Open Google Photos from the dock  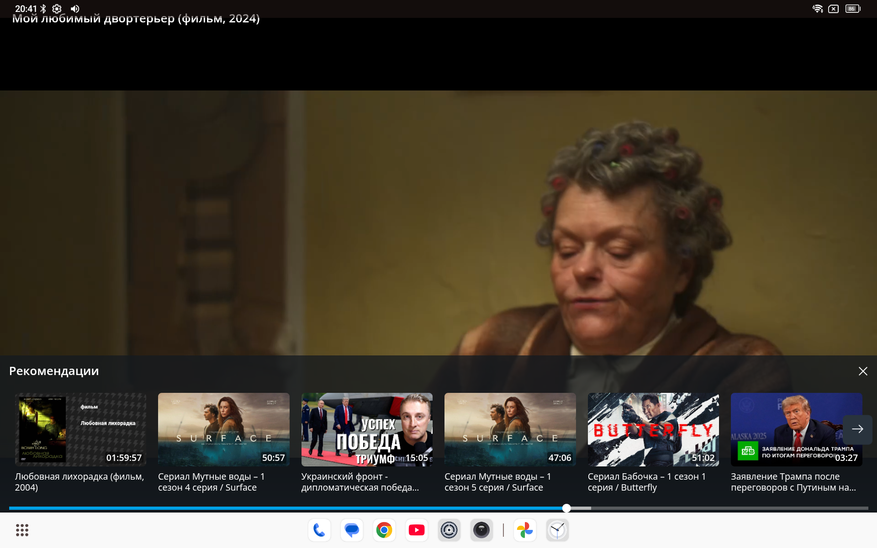[525, 530]
